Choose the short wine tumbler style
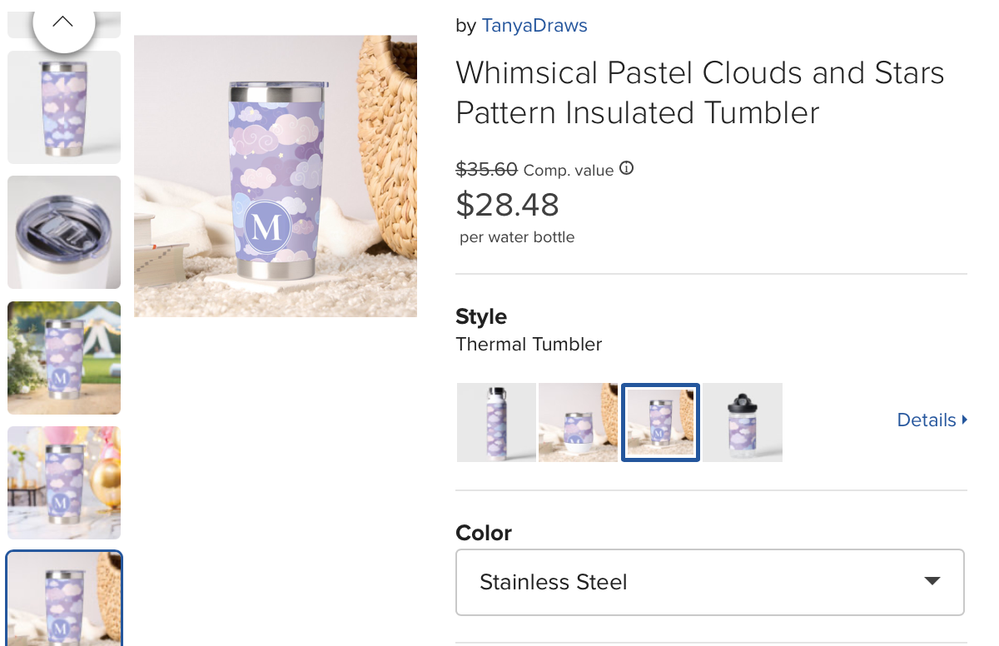 (x=578, y=422)
